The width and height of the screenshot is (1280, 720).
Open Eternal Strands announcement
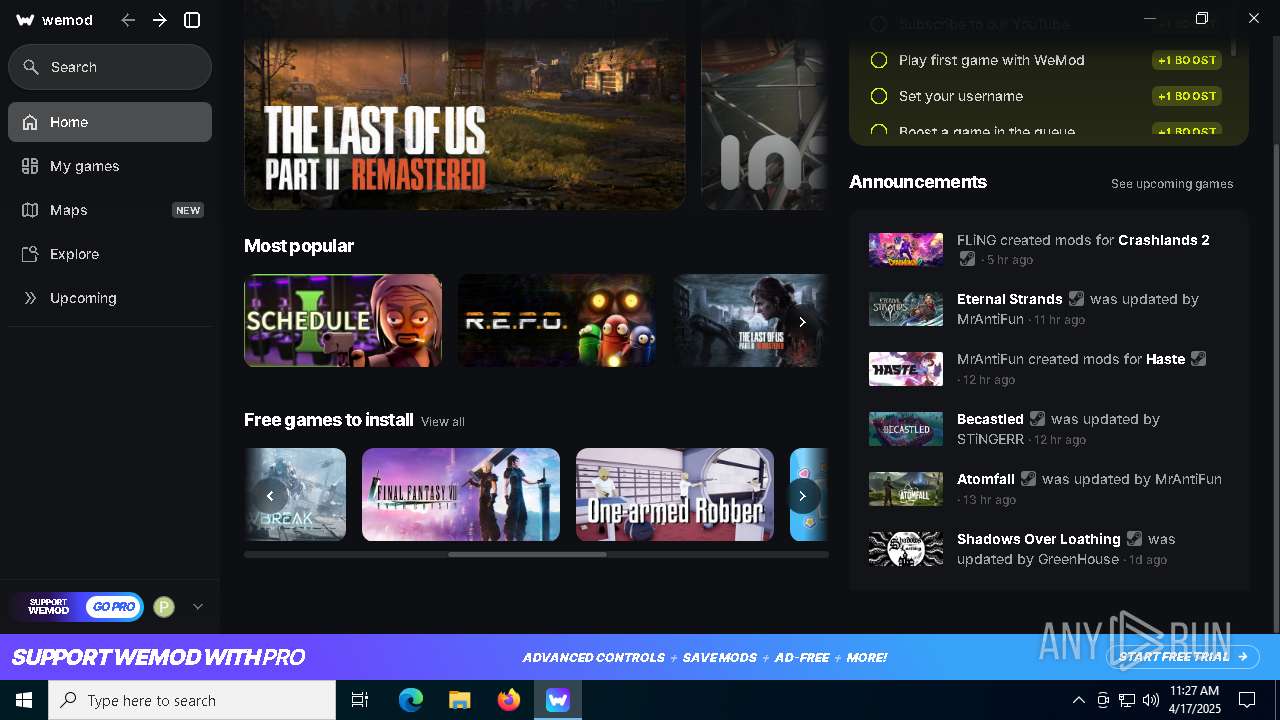1049,309
